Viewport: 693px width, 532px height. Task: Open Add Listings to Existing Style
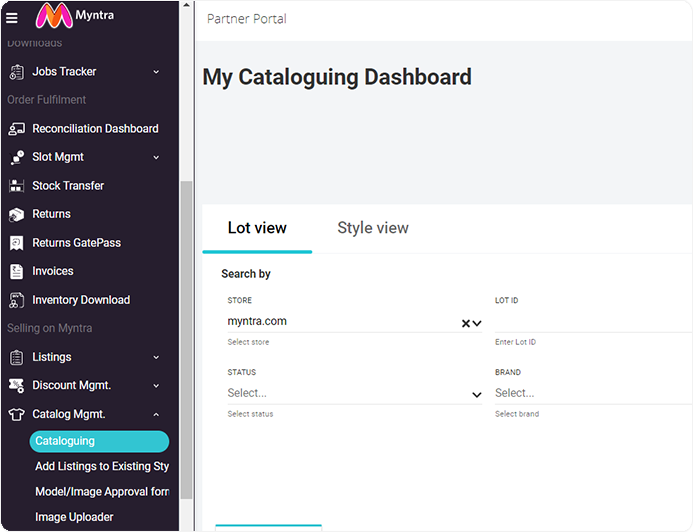[x=101, y=466]
